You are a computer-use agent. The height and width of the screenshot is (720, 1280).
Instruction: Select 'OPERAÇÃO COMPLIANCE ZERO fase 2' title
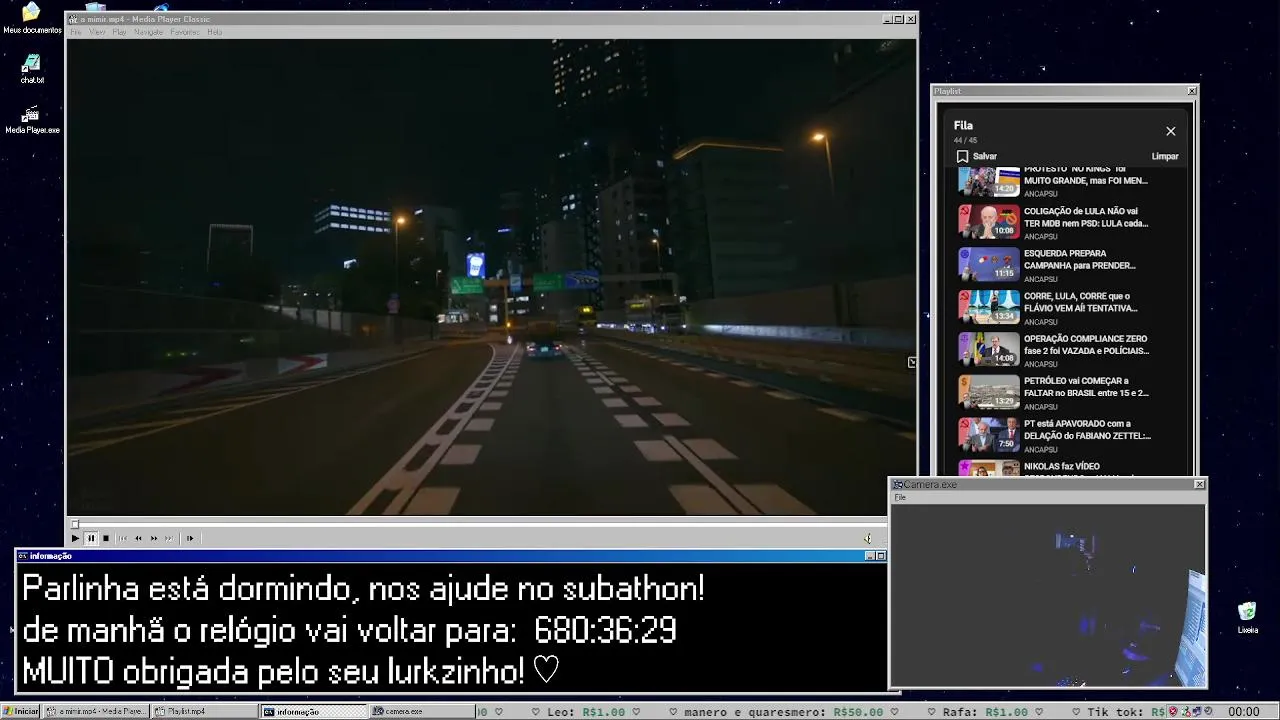tap(1086, 345)
